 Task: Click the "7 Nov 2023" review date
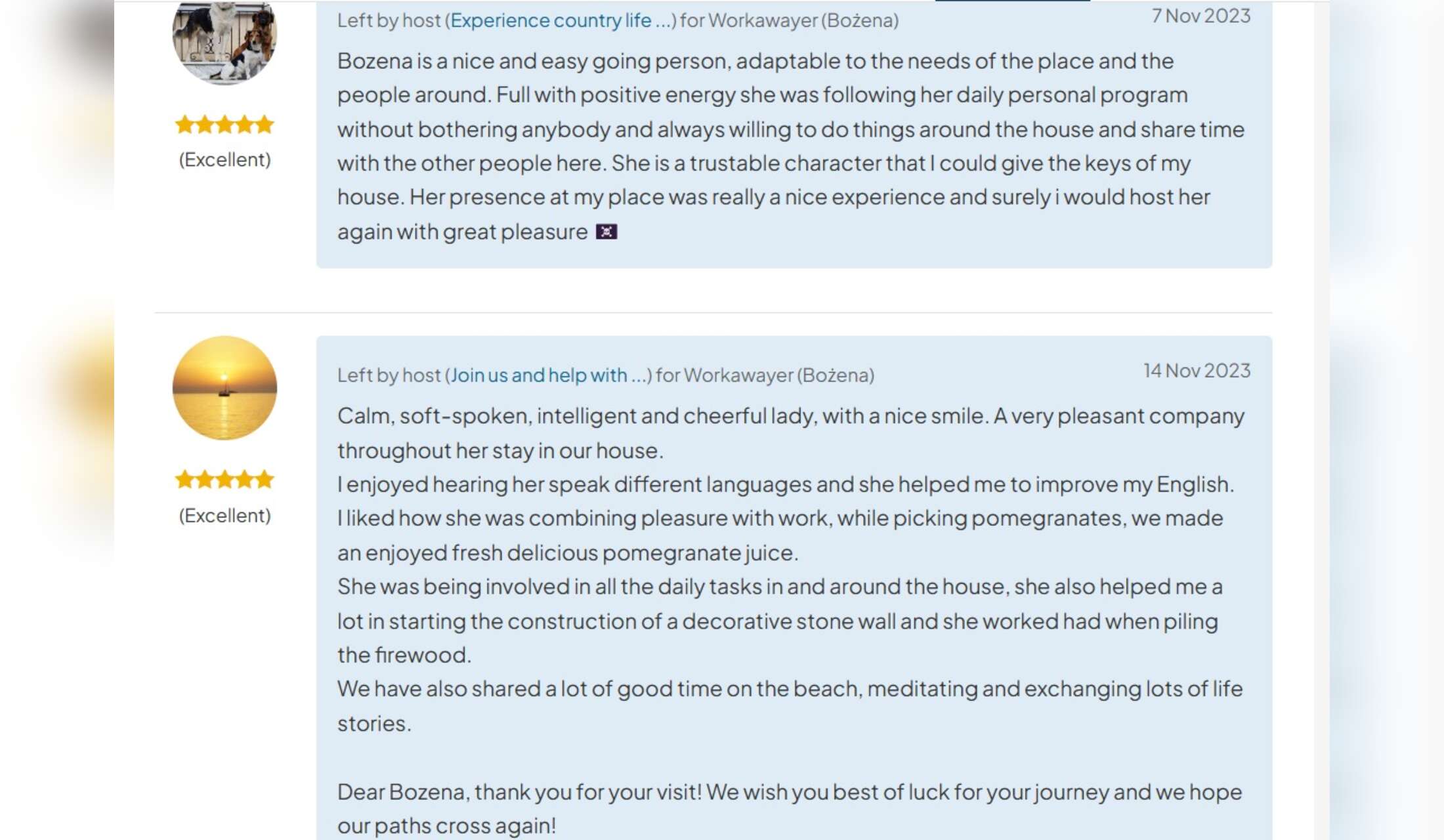coord(1200,16)
